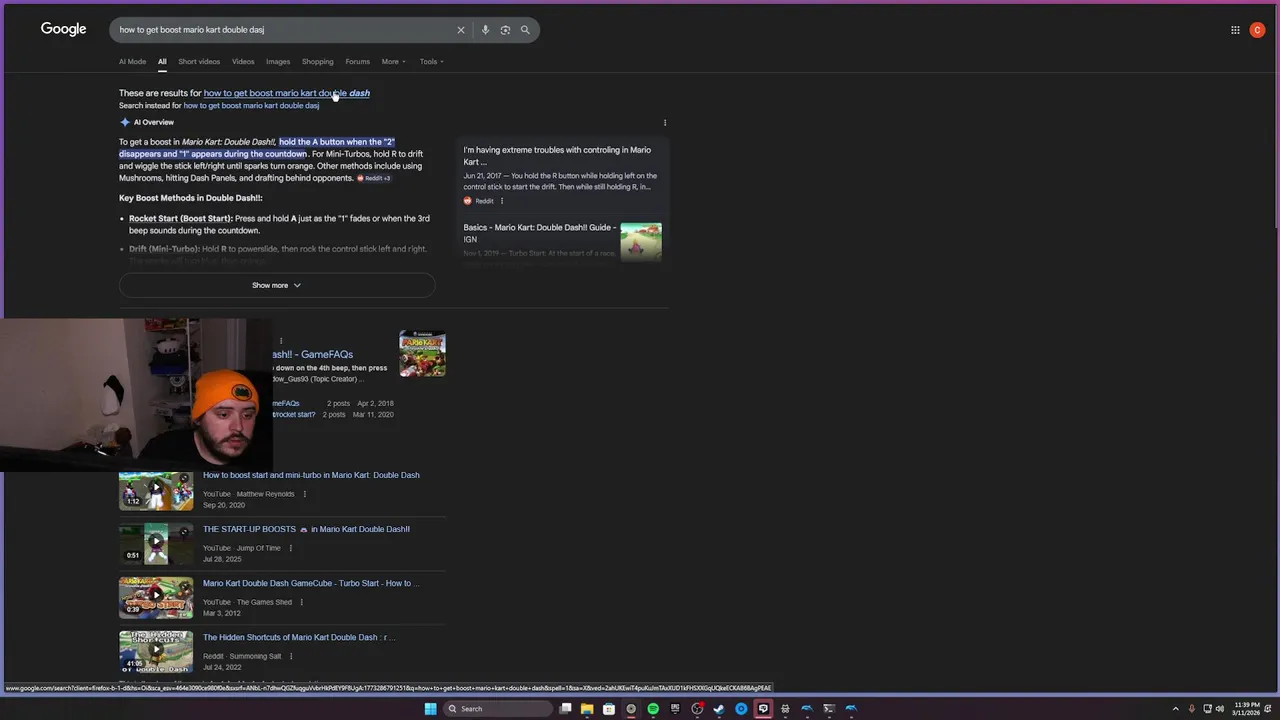1280x720 pixels.
Task: Open options for Jump Of Time result
Action: (x=291, y=548)
